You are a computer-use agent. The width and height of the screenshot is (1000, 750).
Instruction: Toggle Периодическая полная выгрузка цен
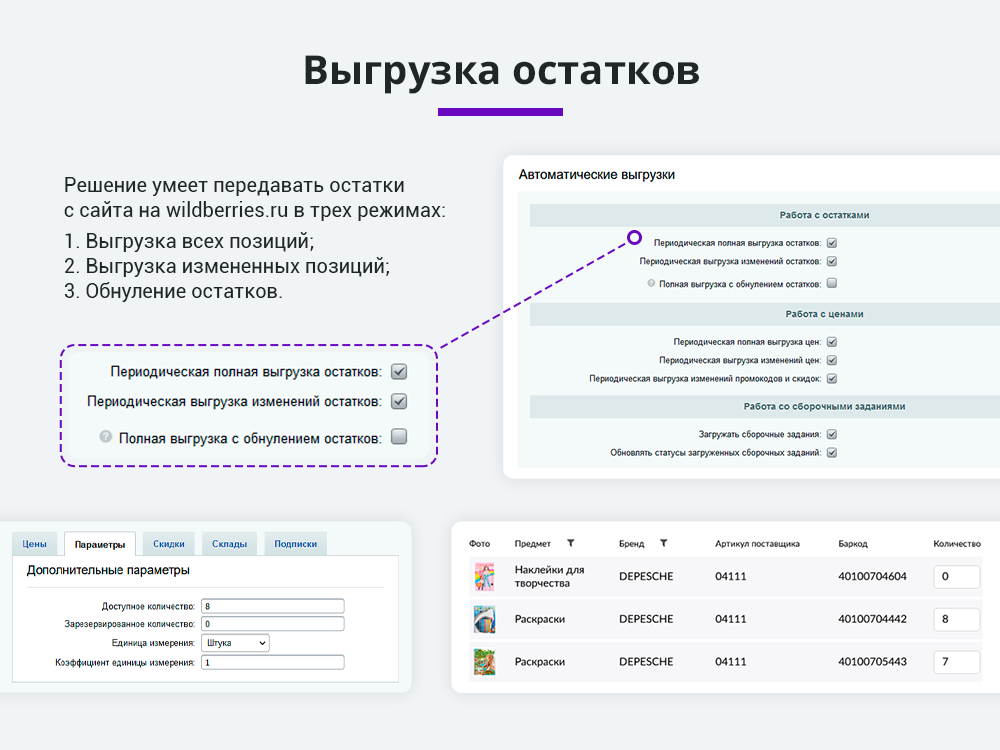(x=830, y=340)
